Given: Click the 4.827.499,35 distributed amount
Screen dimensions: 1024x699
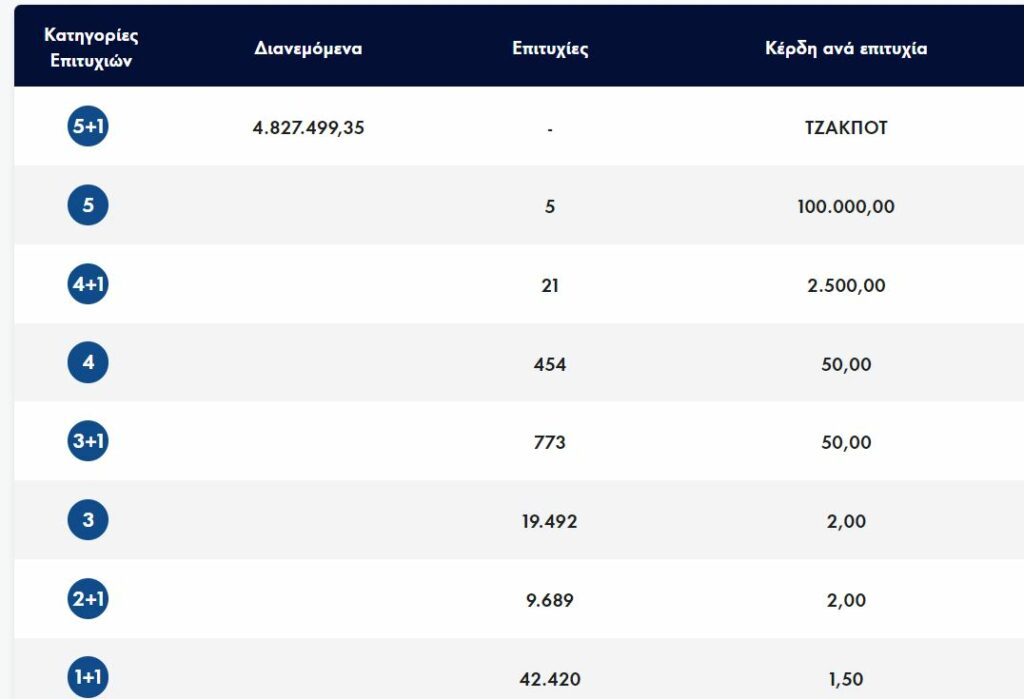Looking at the screenshot, I should [x=308, y=128].
